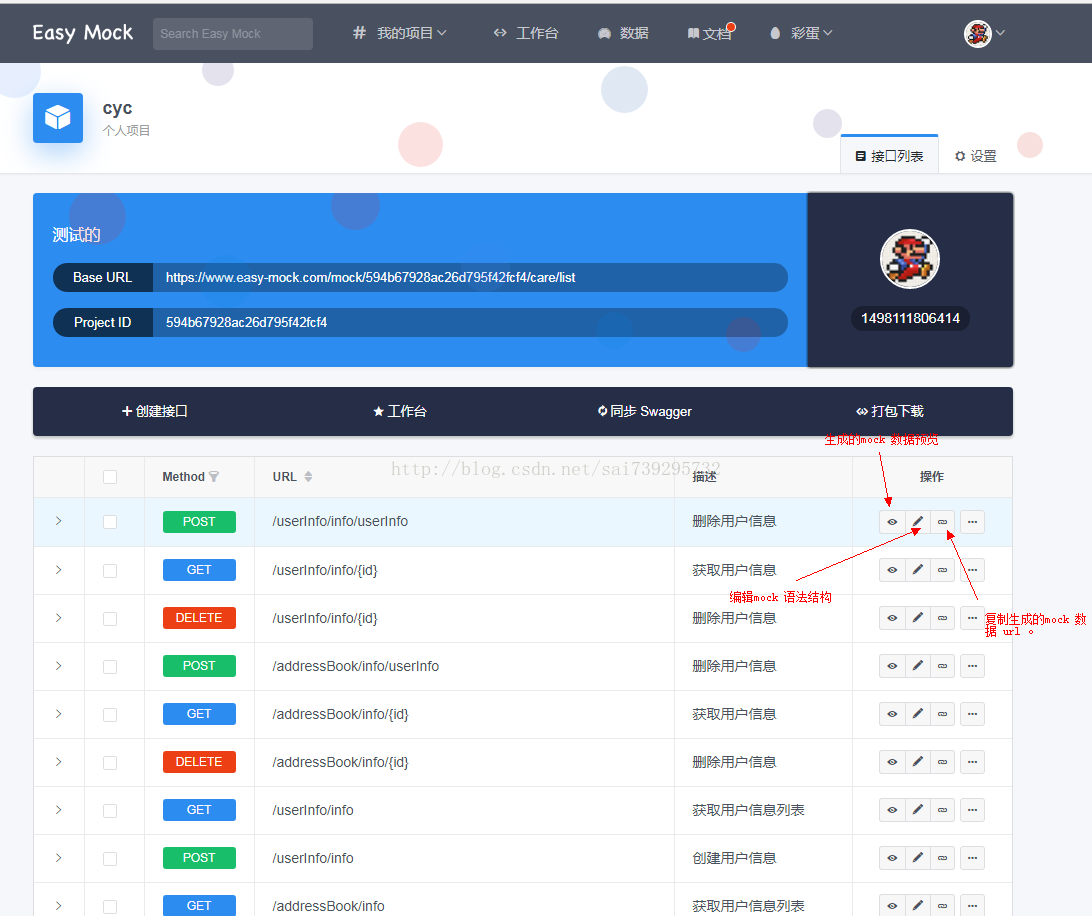Preview mock data for POST /userInfo/info/userInfo
This screenshot has height=916, width=1092.
tap(891, 522)
